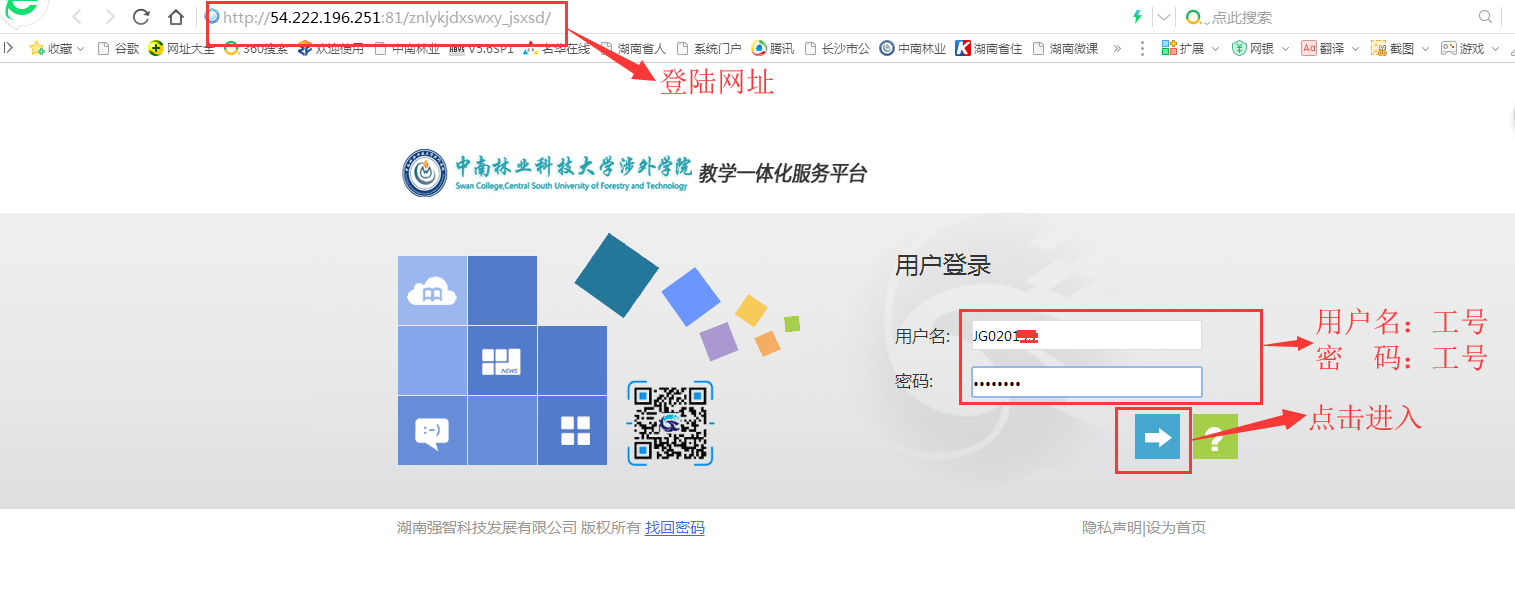Screen dimensions: 1515x603
Task: Expand the 截图 tool dropdown arrow
Action: point(1426,47)
